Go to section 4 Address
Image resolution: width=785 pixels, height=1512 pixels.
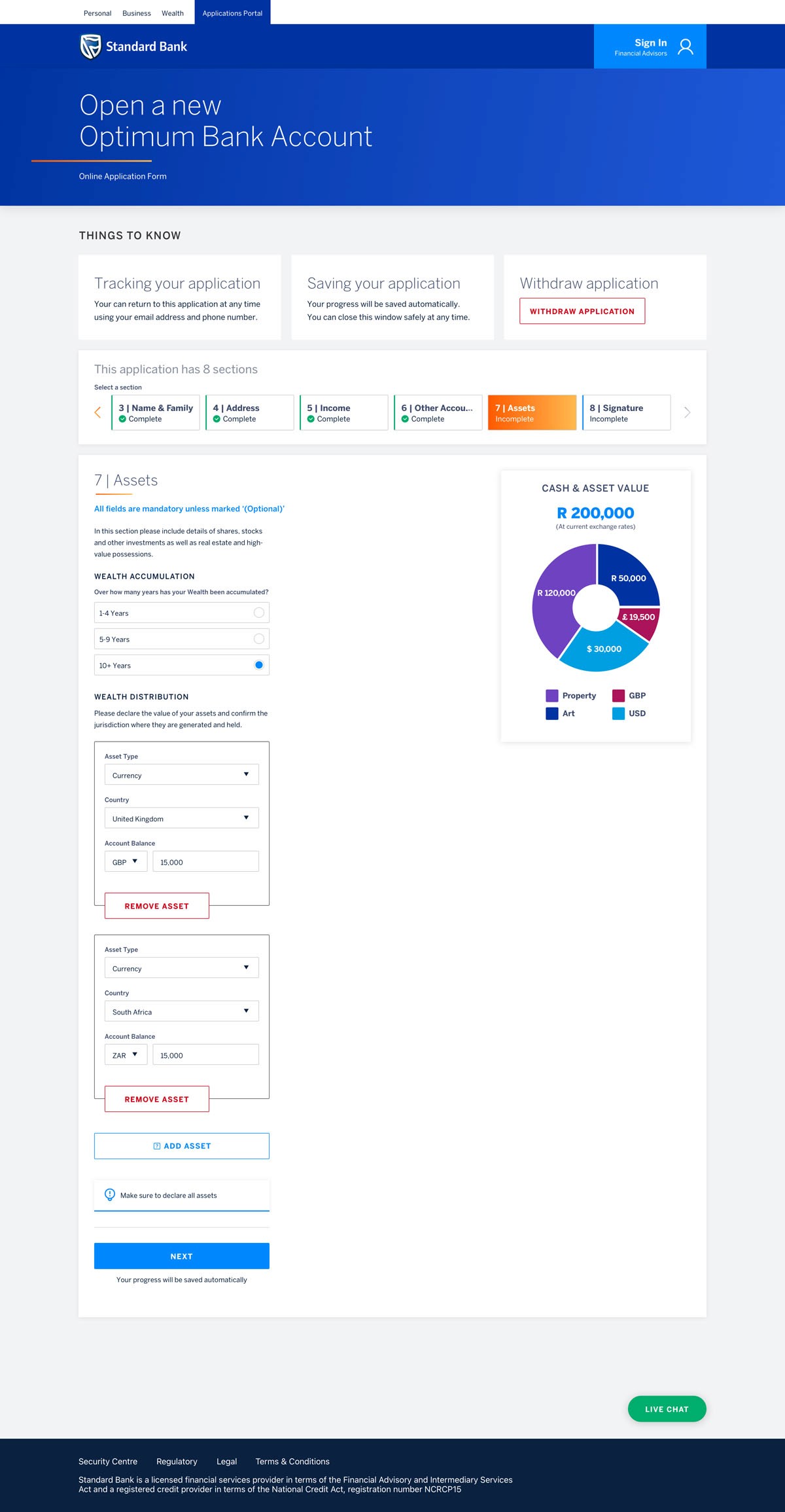pos(250,412)
